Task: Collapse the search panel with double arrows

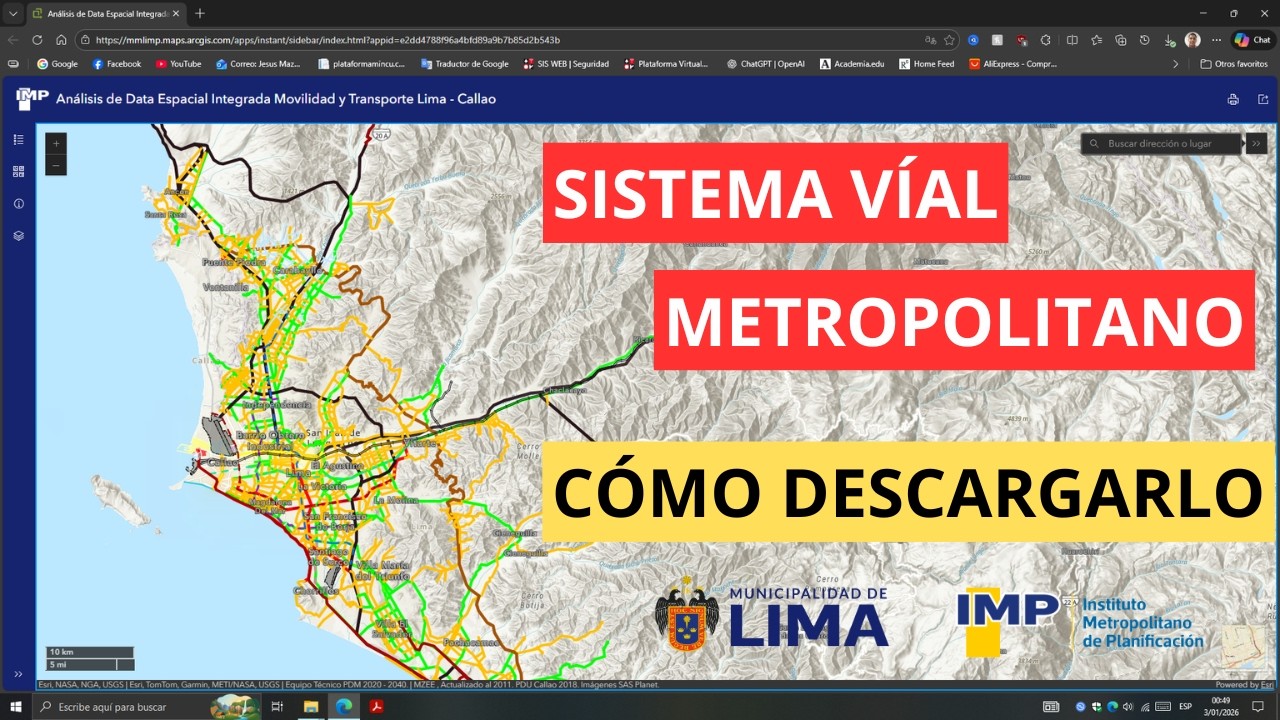Action: 1257,144
